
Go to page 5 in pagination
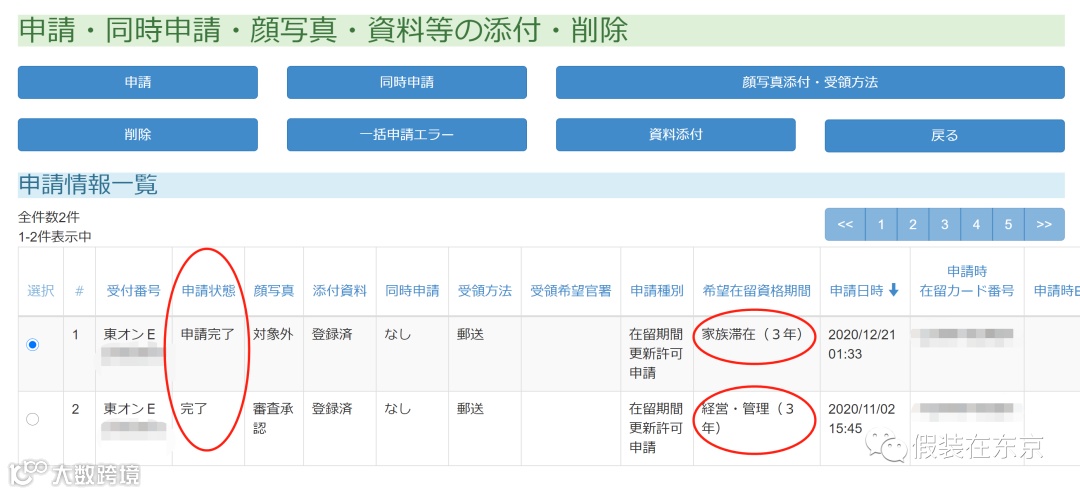click(x=1008, y=225)
